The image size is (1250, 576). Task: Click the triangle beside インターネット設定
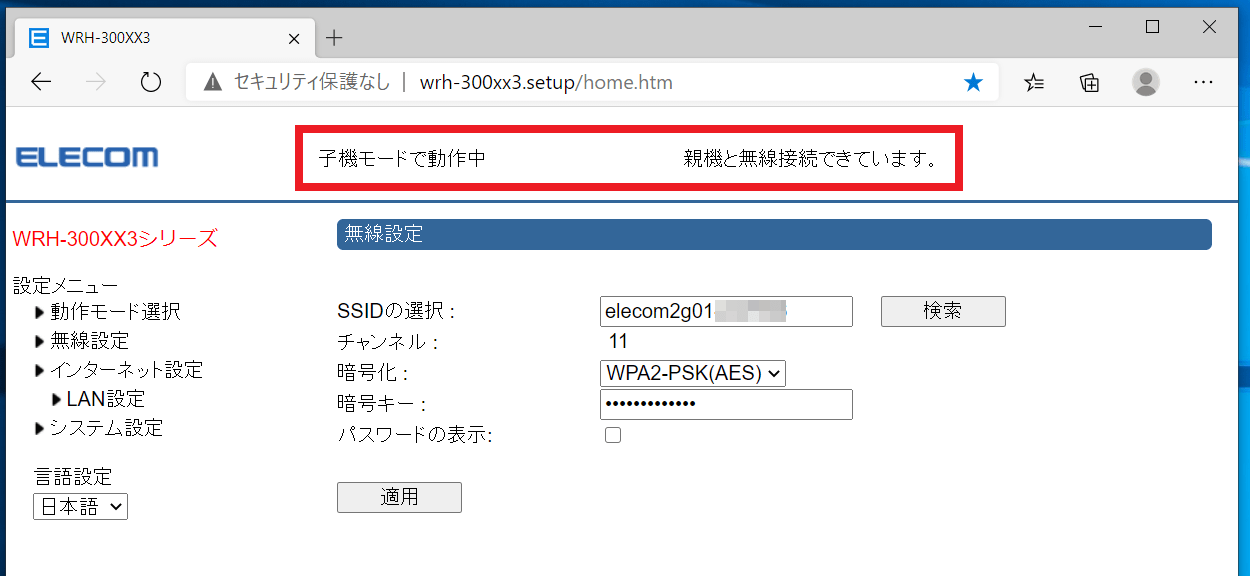click(40, 371)
